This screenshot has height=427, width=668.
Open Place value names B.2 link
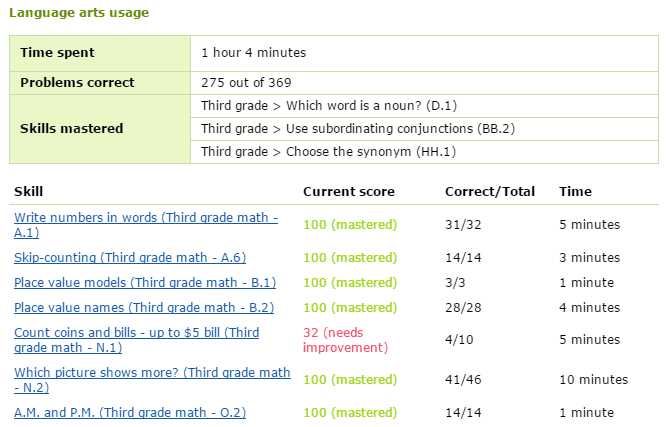(144, 307)
